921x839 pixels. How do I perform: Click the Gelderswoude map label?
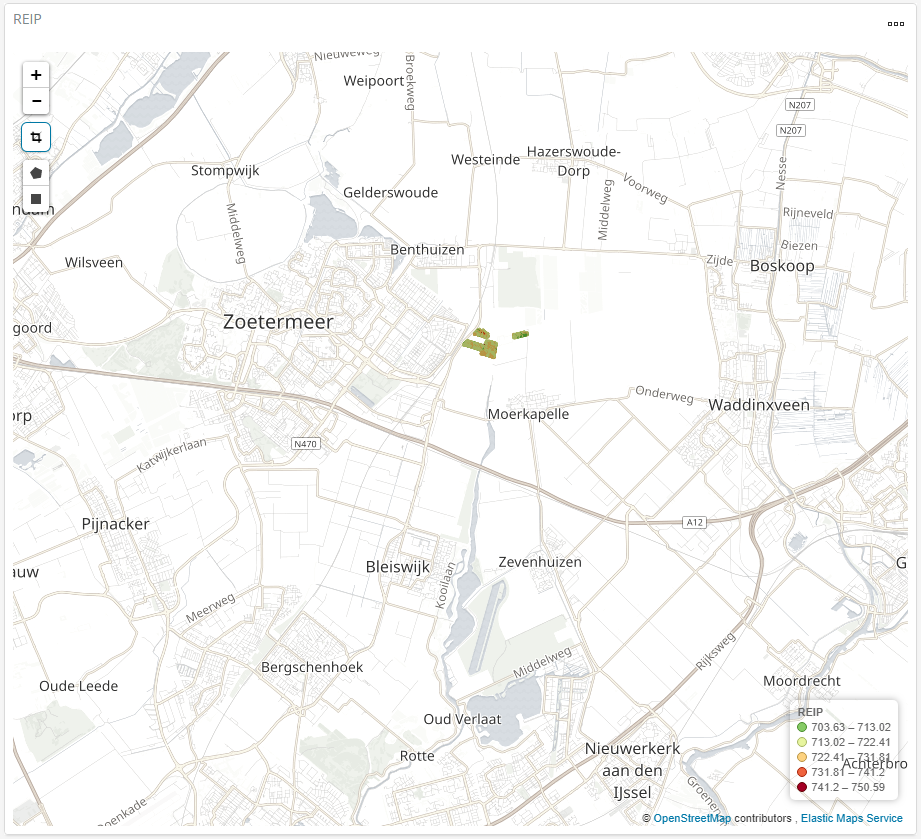pyautogui.click(x=391, y=193)
